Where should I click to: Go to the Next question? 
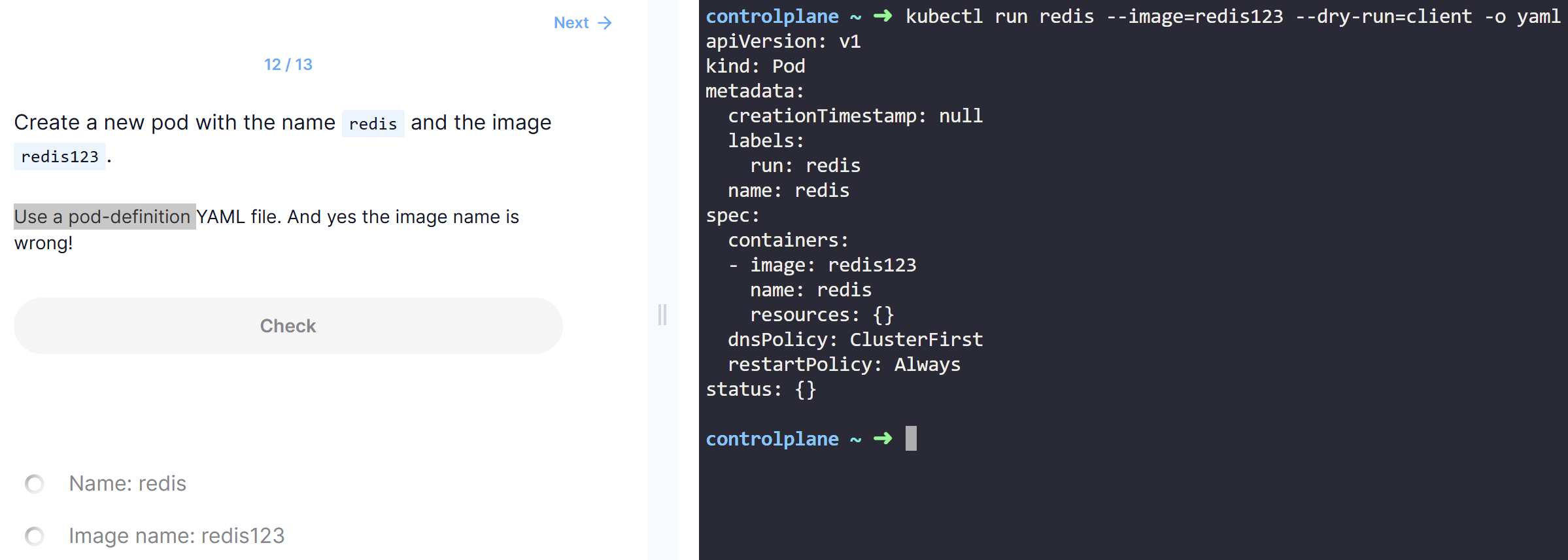(582, 23)
